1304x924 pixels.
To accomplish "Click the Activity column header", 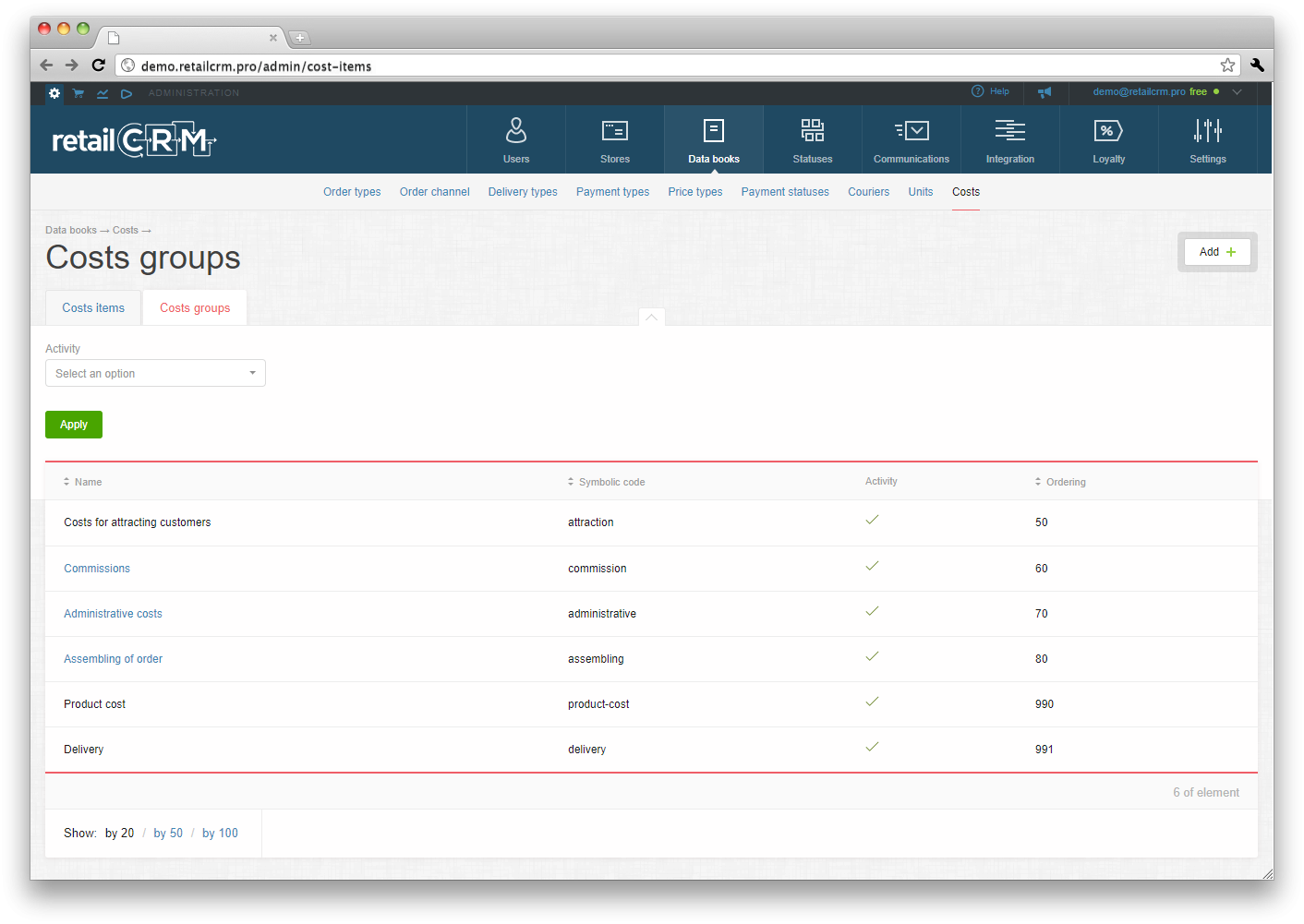I will pyautogui.click(x=881, y=481).
